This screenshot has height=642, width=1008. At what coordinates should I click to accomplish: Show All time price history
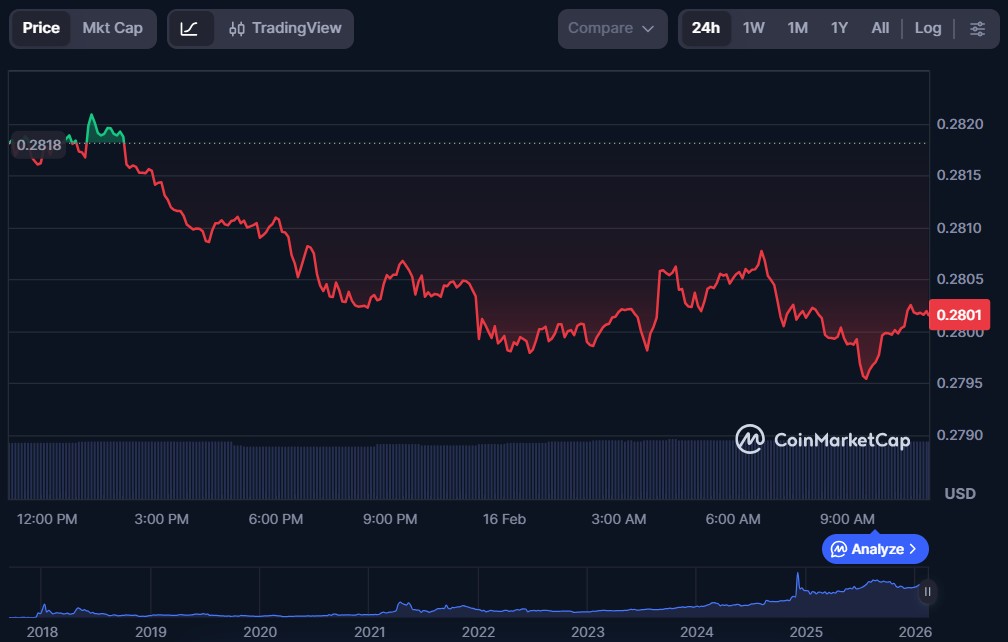tap(880, 28)
